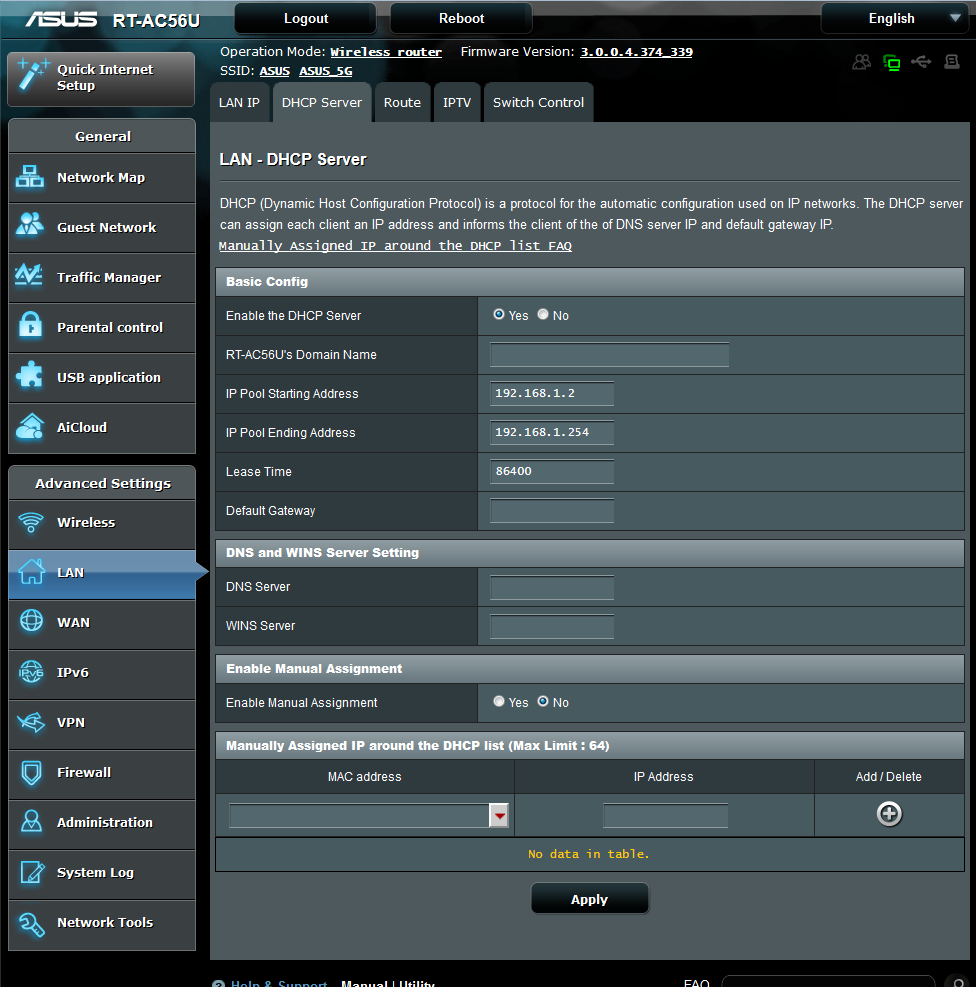
Task: Open the Wireless router operation mode link
Action: tap(386, 52)
